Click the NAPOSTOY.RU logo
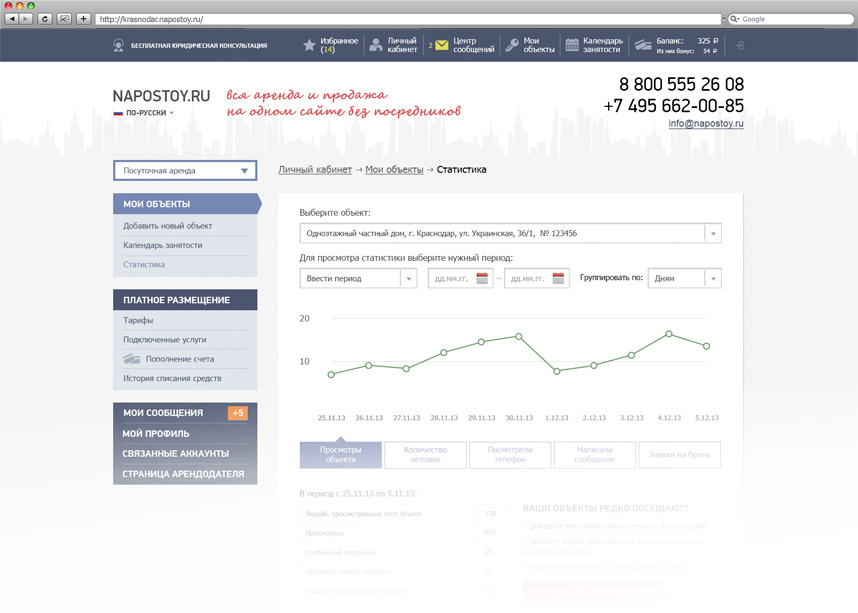Screen dimensions: 858x613 click(161, 96)
